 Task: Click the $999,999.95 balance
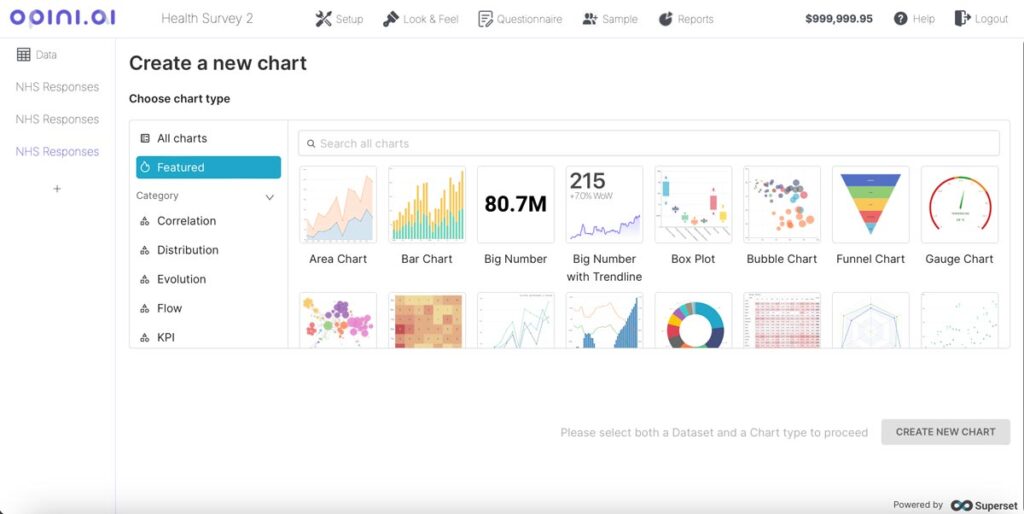pyautogui.click(x=839, y=19)
